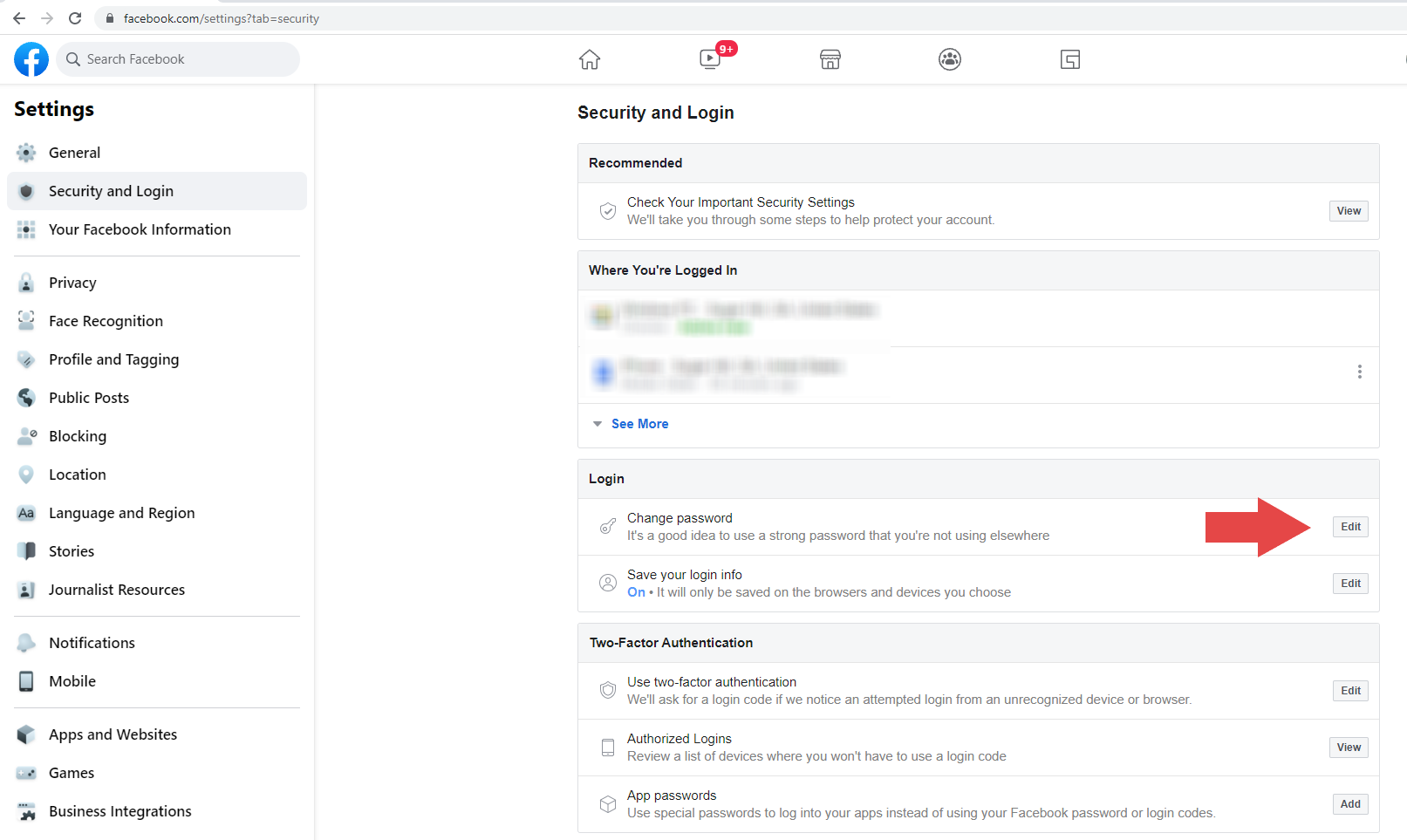This screenshot has width=1407, height=840.
Task: Open Mobile settings page
Action: [x=157, y=681]
